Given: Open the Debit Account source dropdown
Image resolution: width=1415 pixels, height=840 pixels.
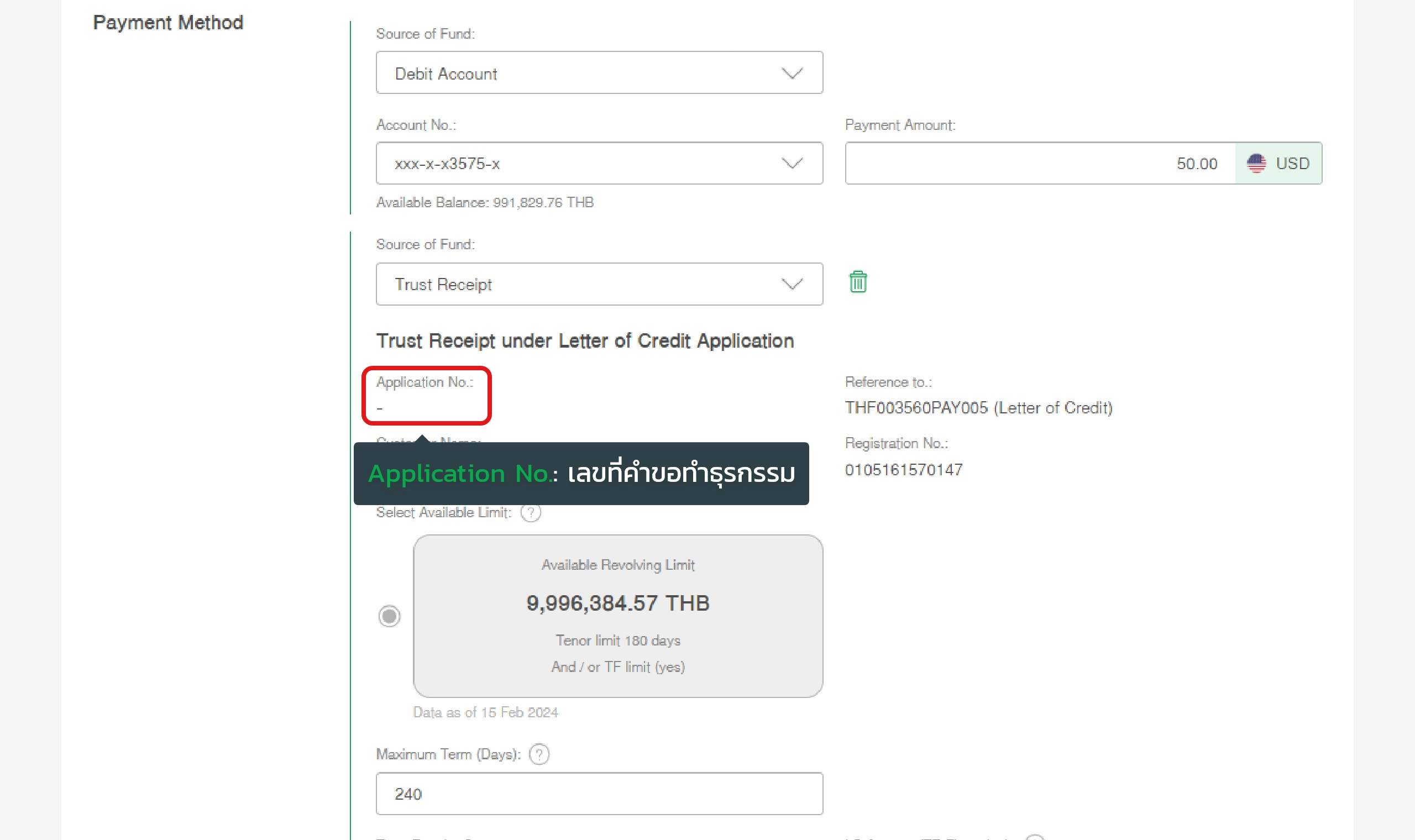Looking at the screenshot, I should [599, 73].
